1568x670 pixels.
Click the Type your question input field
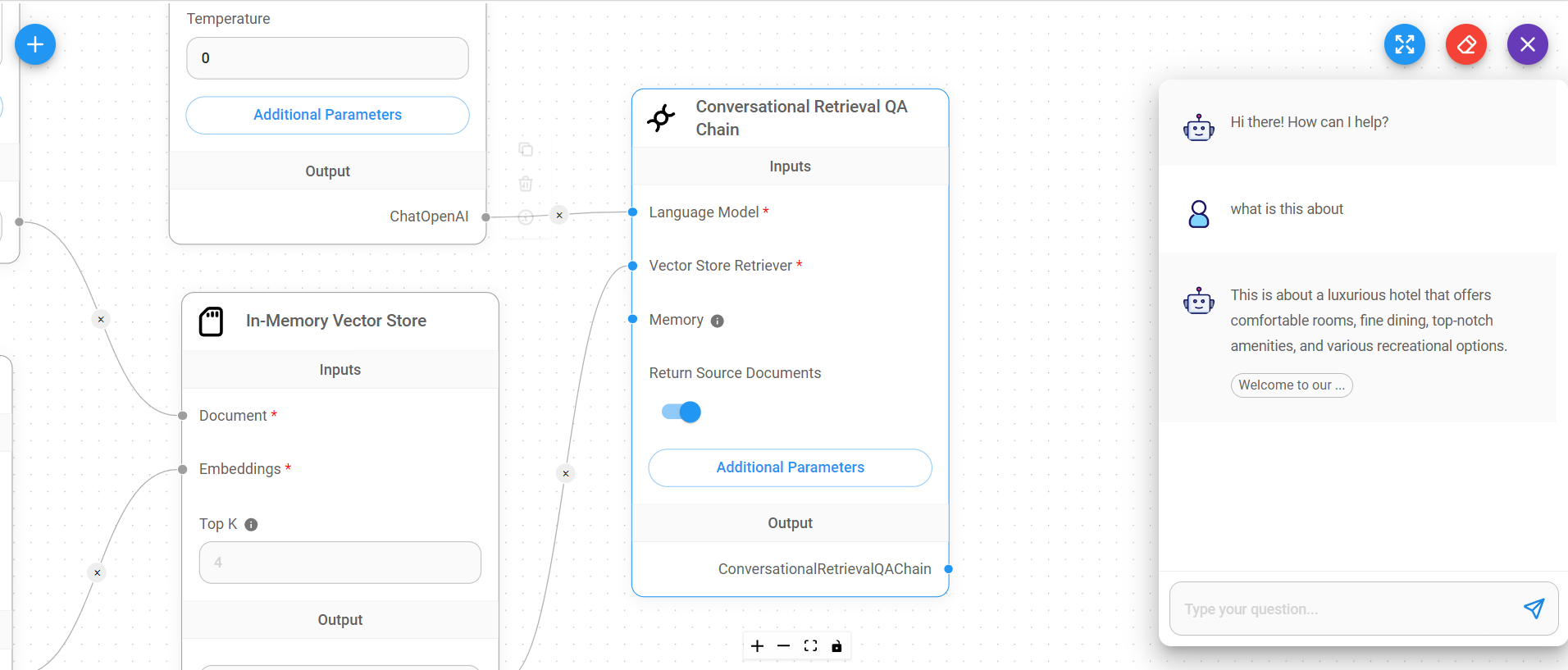1345,608
